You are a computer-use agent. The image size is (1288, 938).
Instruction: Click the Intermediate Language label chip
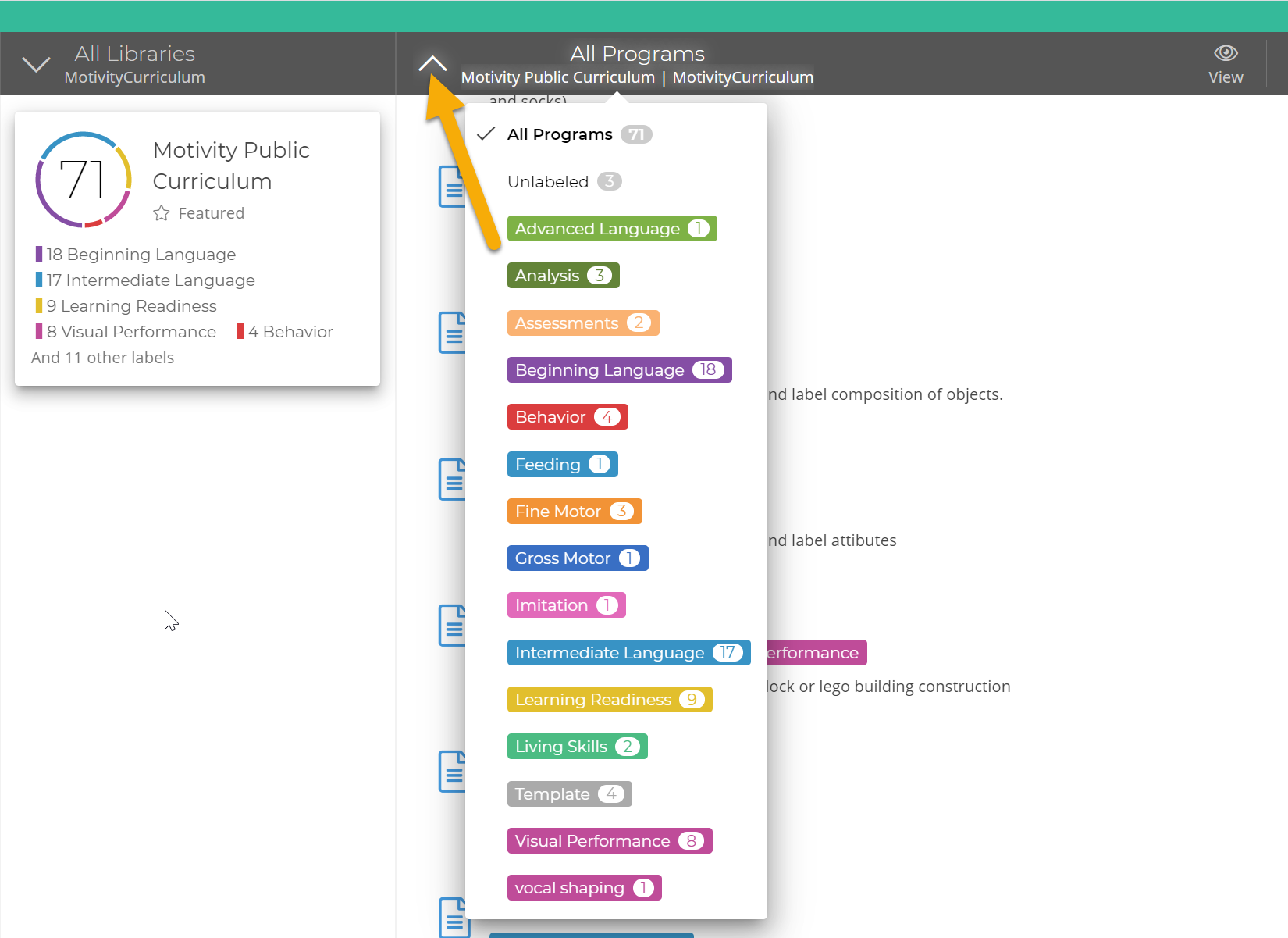pos(628,652)
